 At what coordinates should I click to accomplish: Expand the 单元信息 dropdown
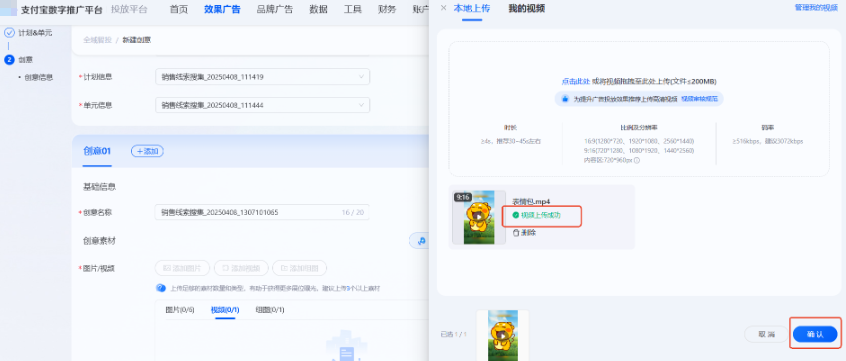point(262,105)
